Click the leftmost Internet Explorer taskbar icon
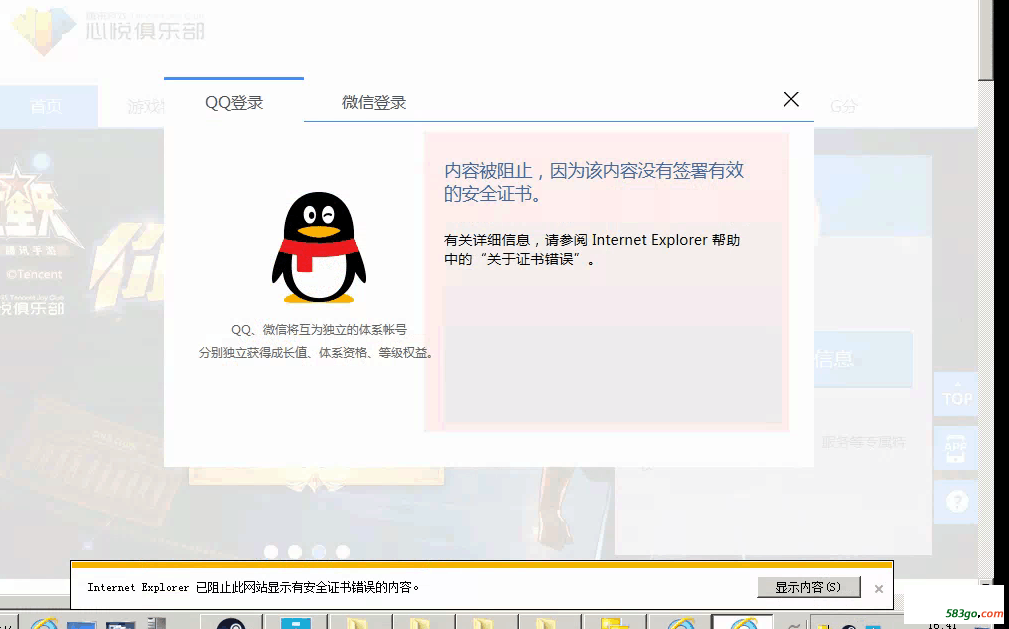 pyautogui.click(x=45, y=623)
